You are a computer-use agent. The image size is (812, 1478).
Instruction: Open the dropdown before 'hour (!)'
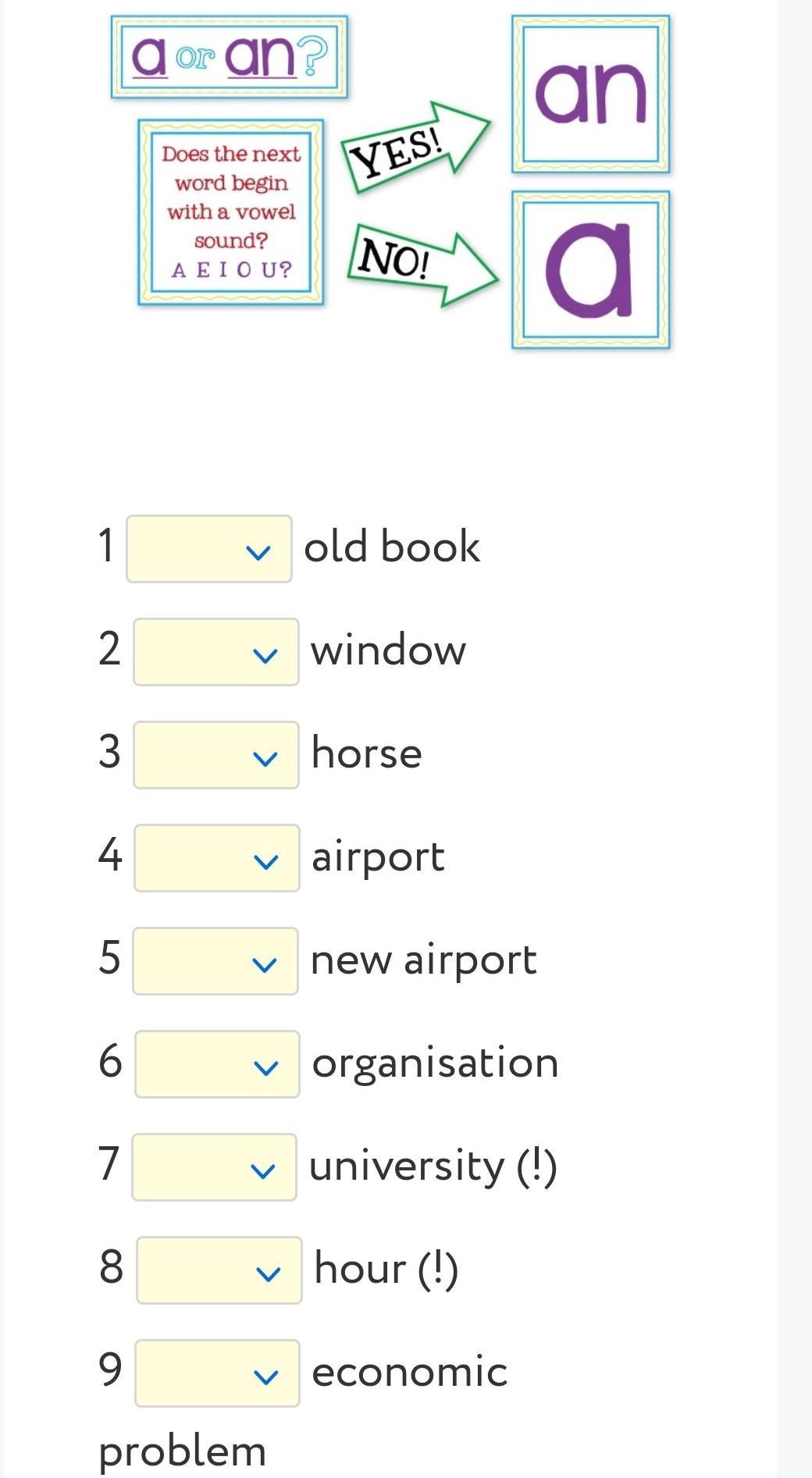[219, 1270]
